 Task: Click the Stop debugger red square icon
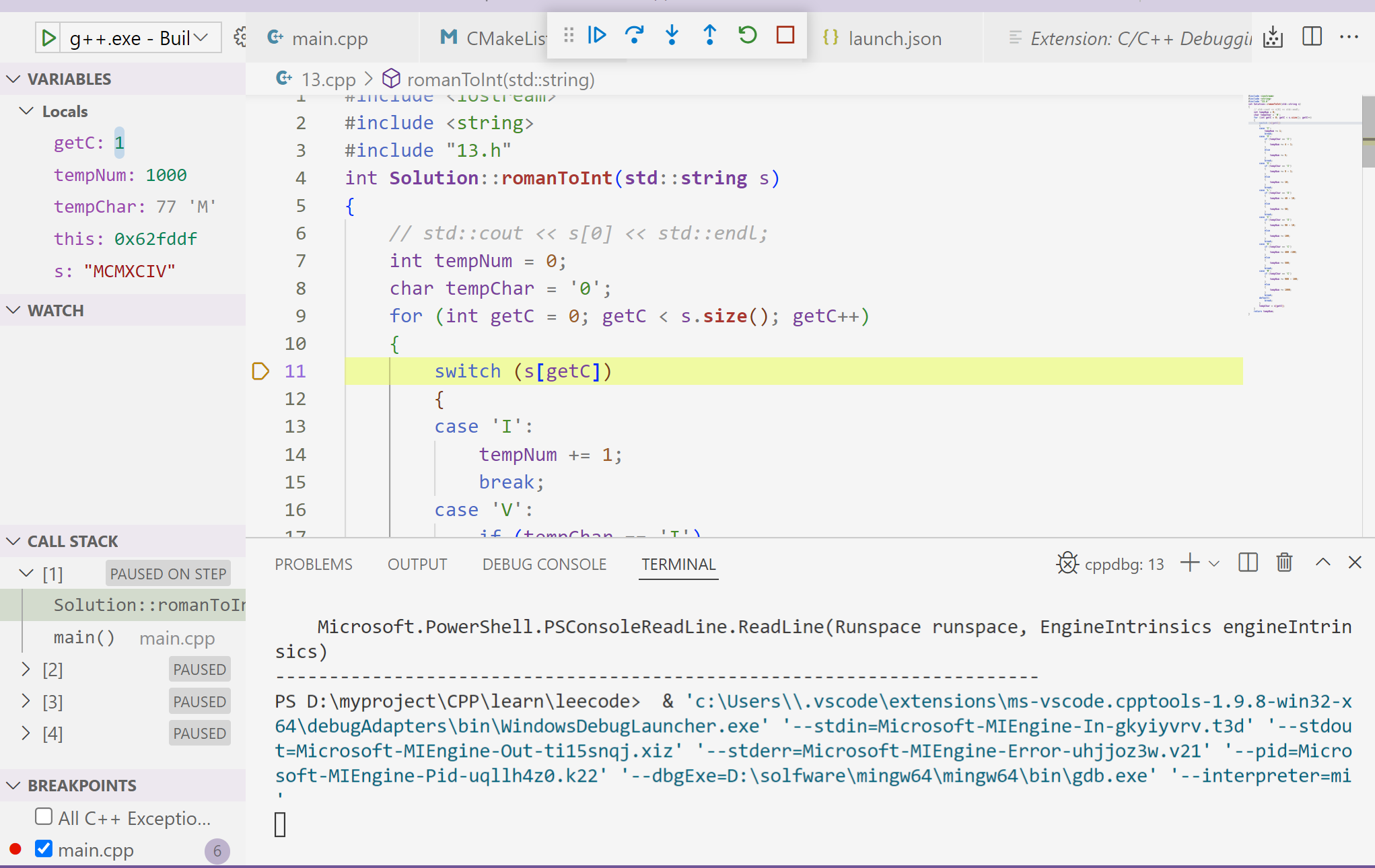coord(785,37)
